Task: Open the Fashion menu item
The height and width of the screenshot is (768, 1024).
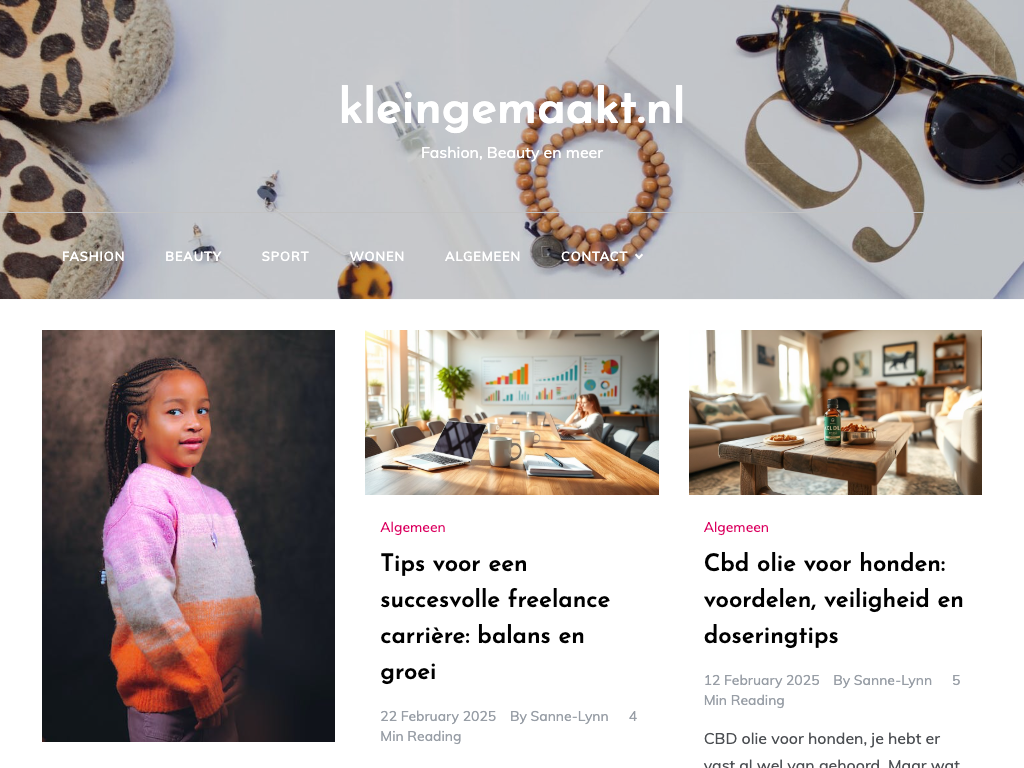Action: point(93,257)
